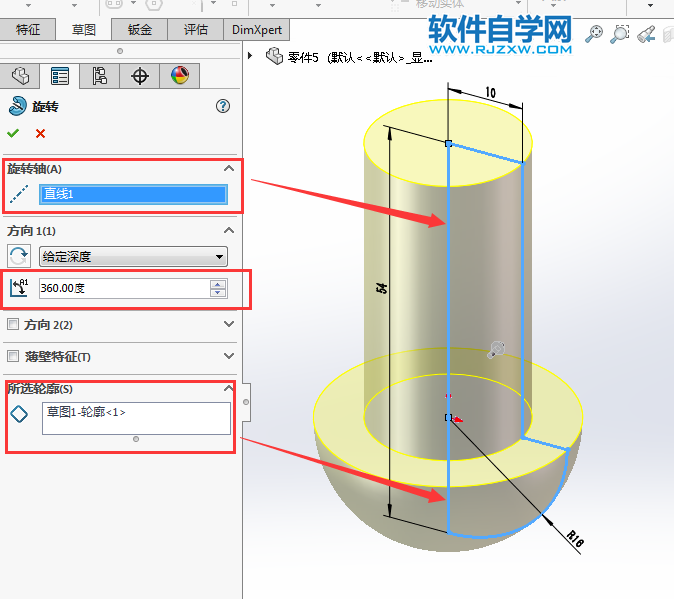The image size is (674, 599).
Task: Expand the 方向 2(2) section
Action: 229,324
